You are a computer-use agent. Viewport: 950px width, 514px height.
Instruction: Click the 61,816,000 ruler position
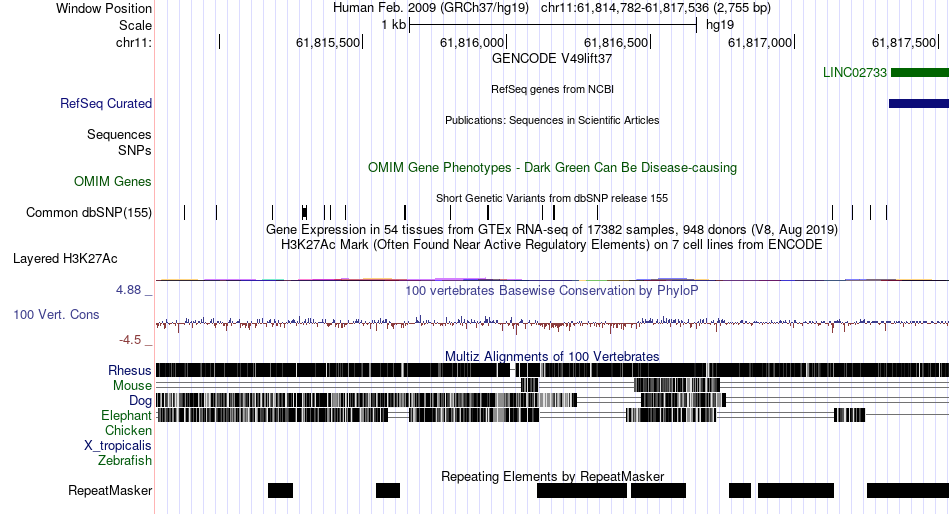click(472, 42)
